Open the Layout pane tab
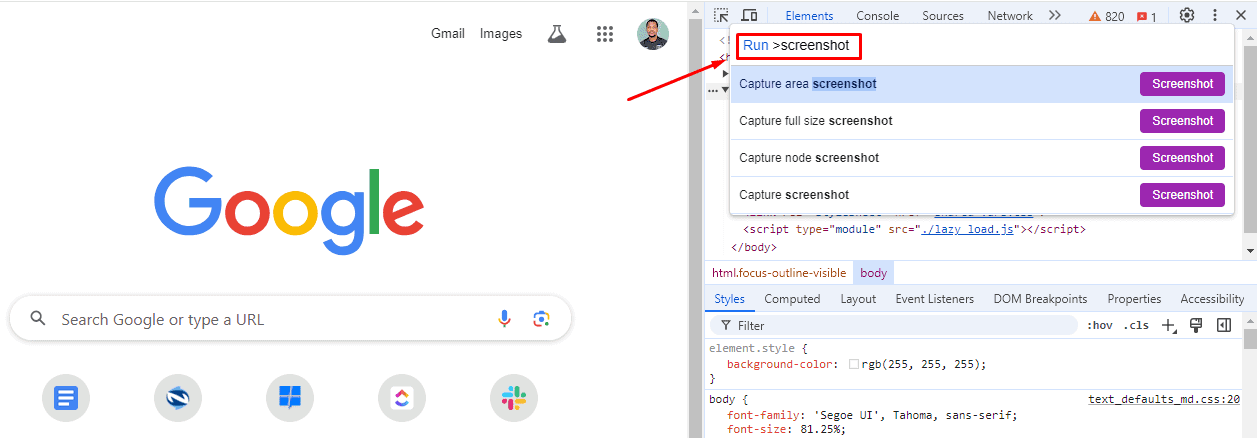The height and width of the screenshot is (438, 1257). pyautogui.click(x=858, y=299)
